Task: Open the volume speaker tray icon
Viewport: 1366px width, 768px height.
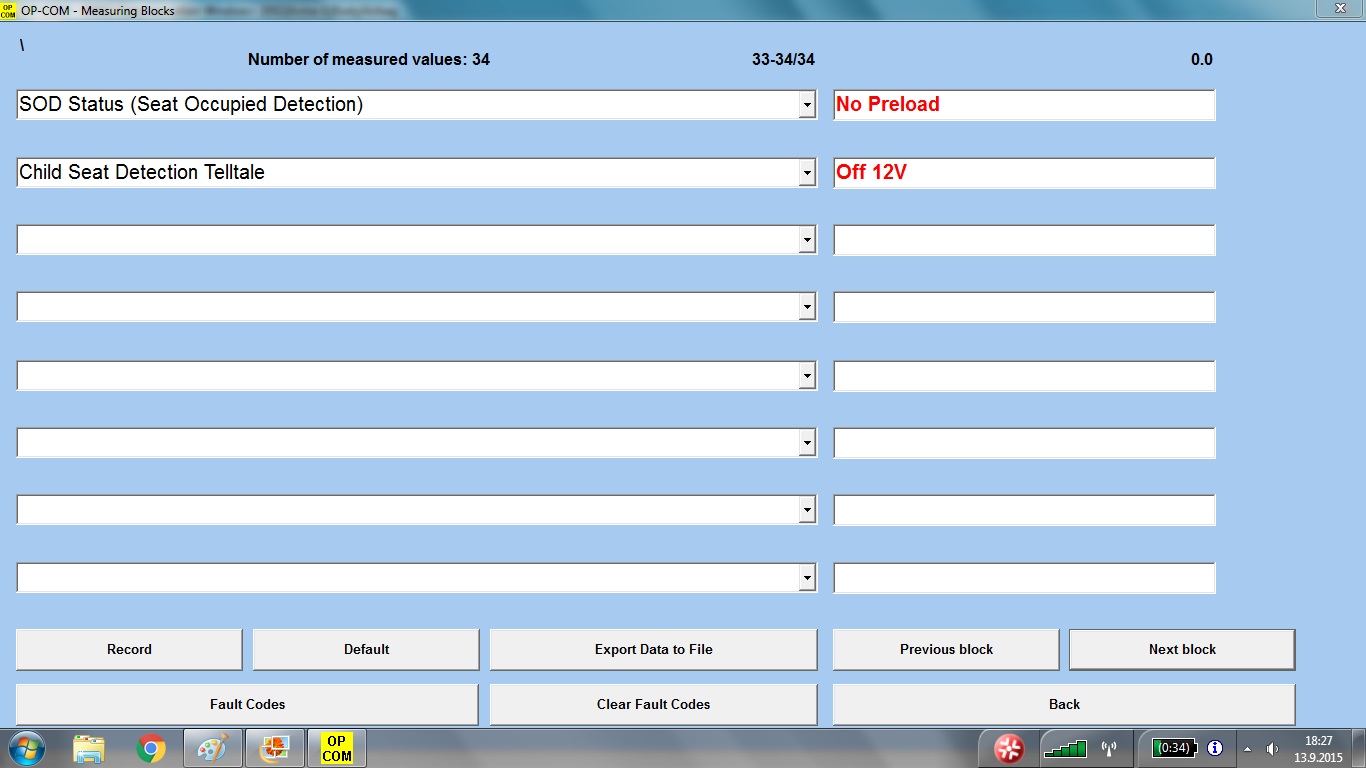Action: pyautogui.click(x=1272, y=748)
